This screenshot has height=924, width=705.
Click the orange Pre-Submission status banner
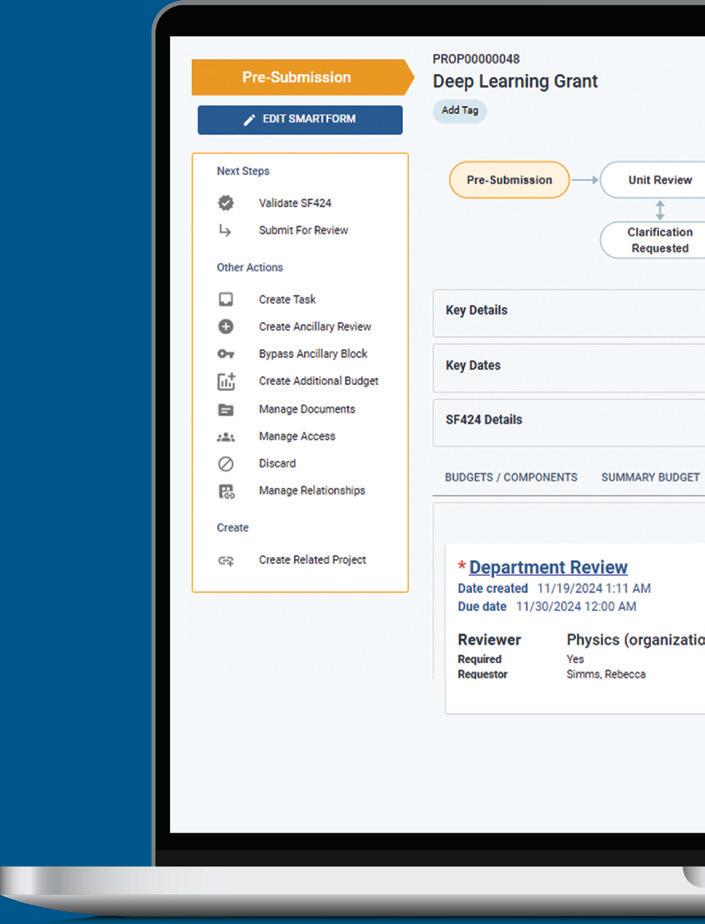(302, 77)
